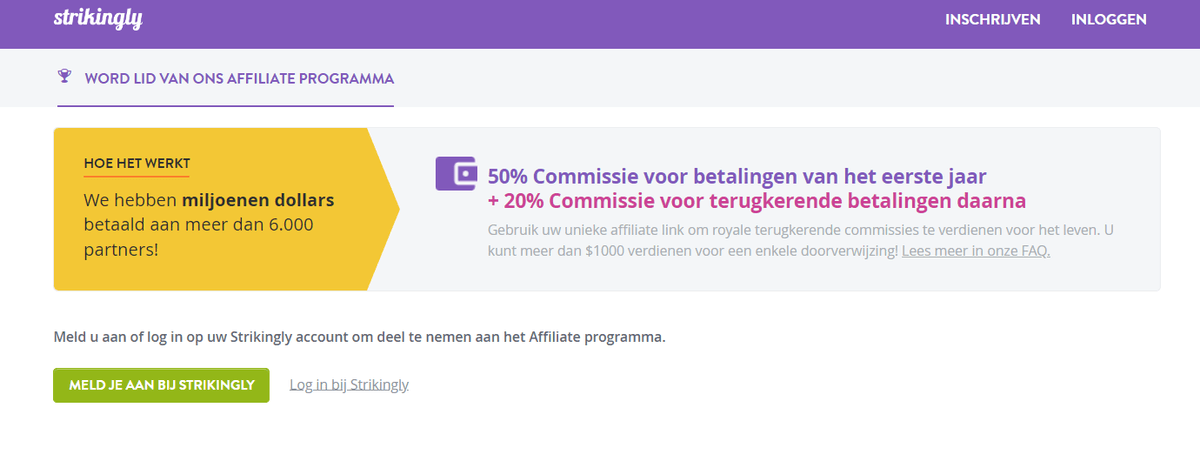Click the + 20% Commissie pink heading
This screenshot has width=1200, height=455.
point(757,202)
